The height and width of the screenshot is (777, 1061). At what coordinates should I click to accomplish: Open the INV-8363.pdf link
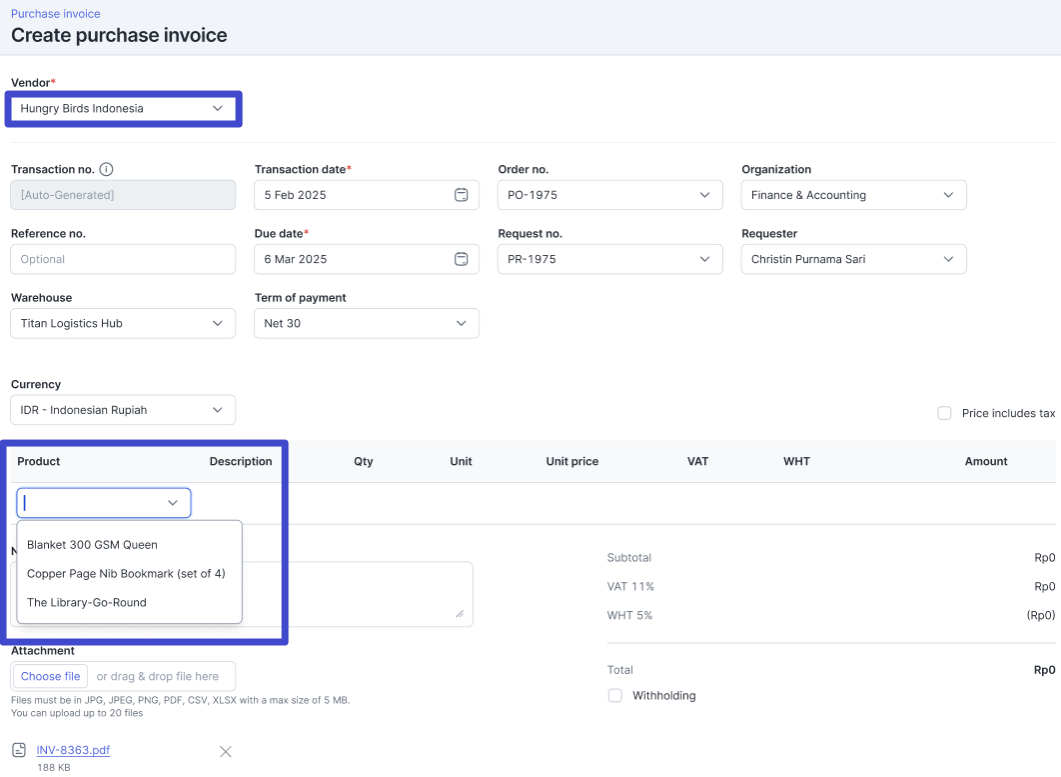tap(73, 750)
